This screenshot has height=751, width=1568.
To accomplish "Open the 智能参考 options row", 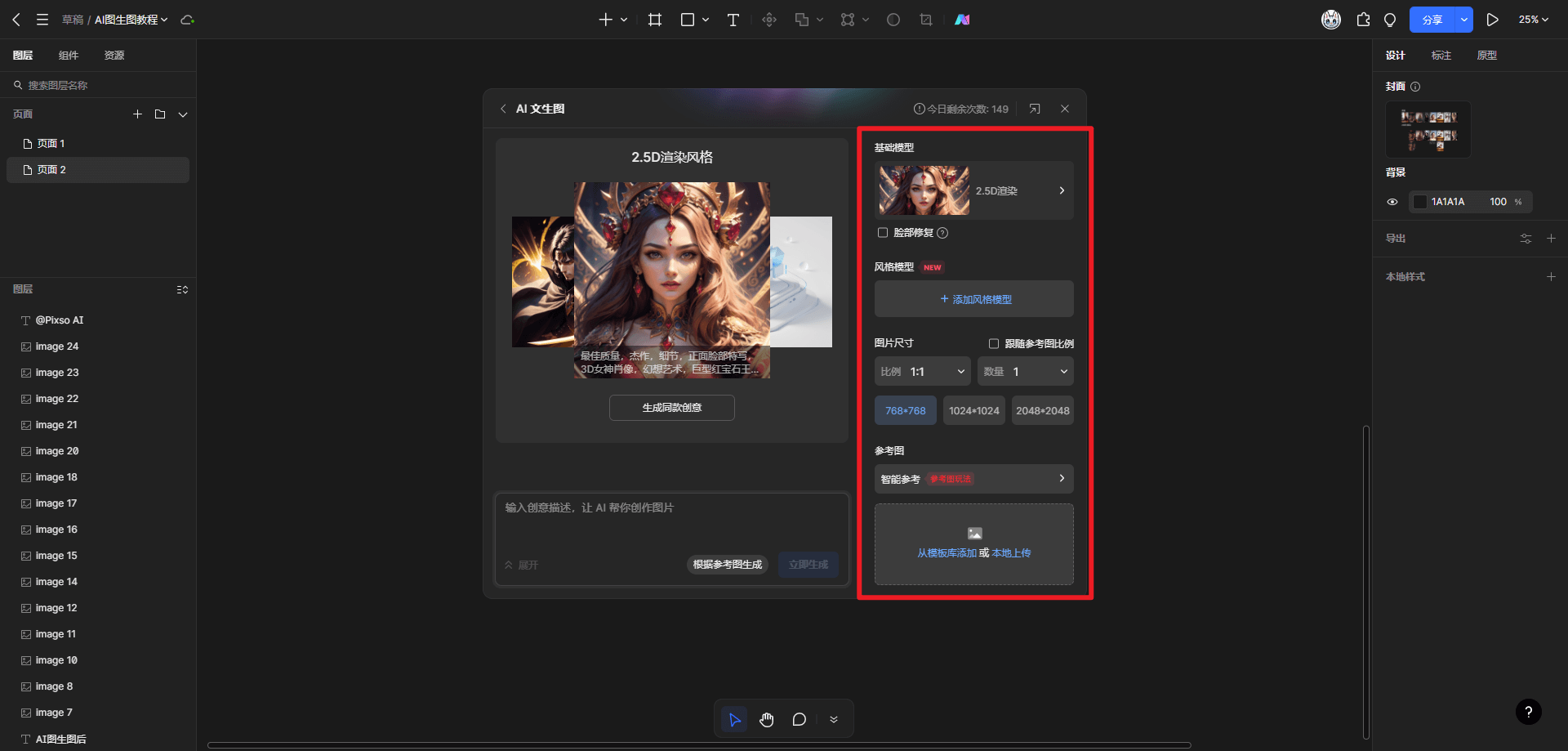I will click(x=974, y=479).
